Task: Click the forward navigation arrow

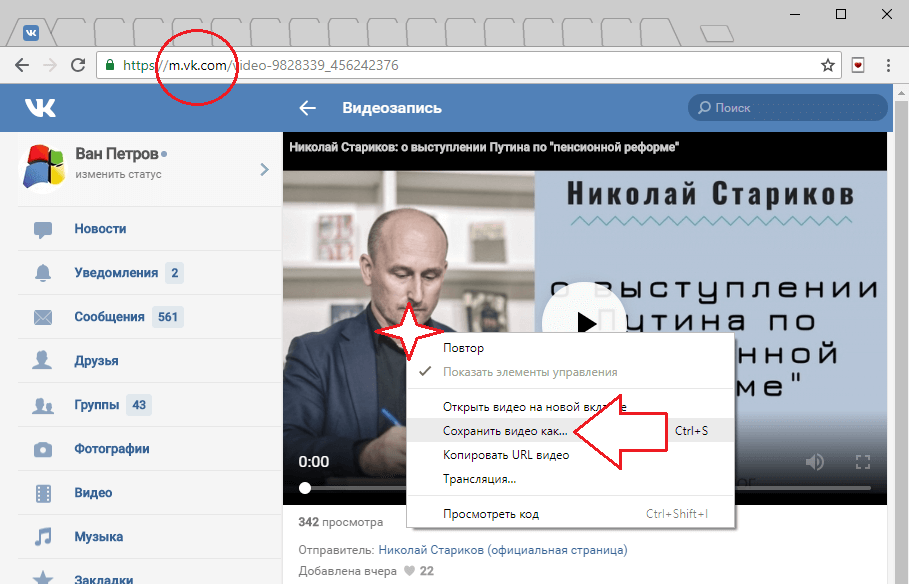Action: [50, 65]
